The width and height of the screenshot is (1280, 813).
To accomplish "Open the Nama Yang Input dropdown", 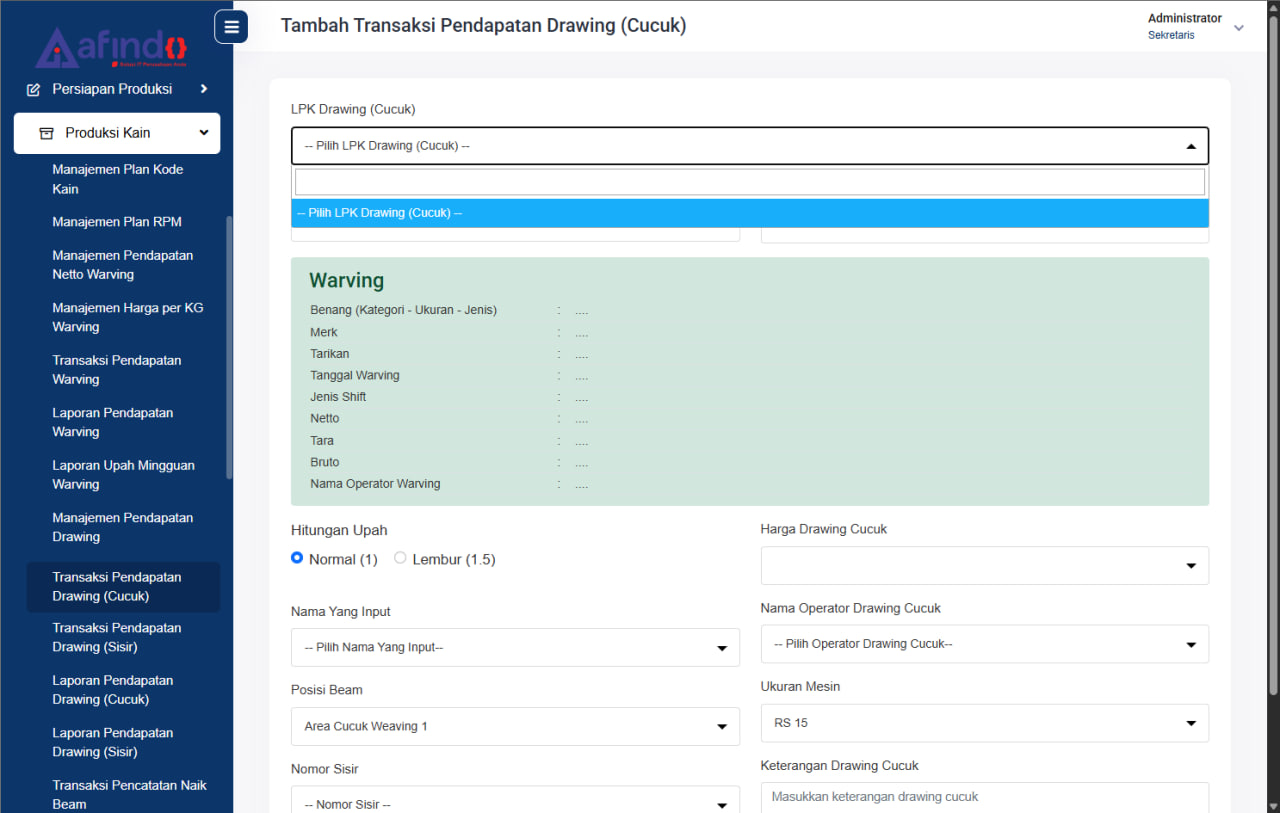I will click(515, 647).
